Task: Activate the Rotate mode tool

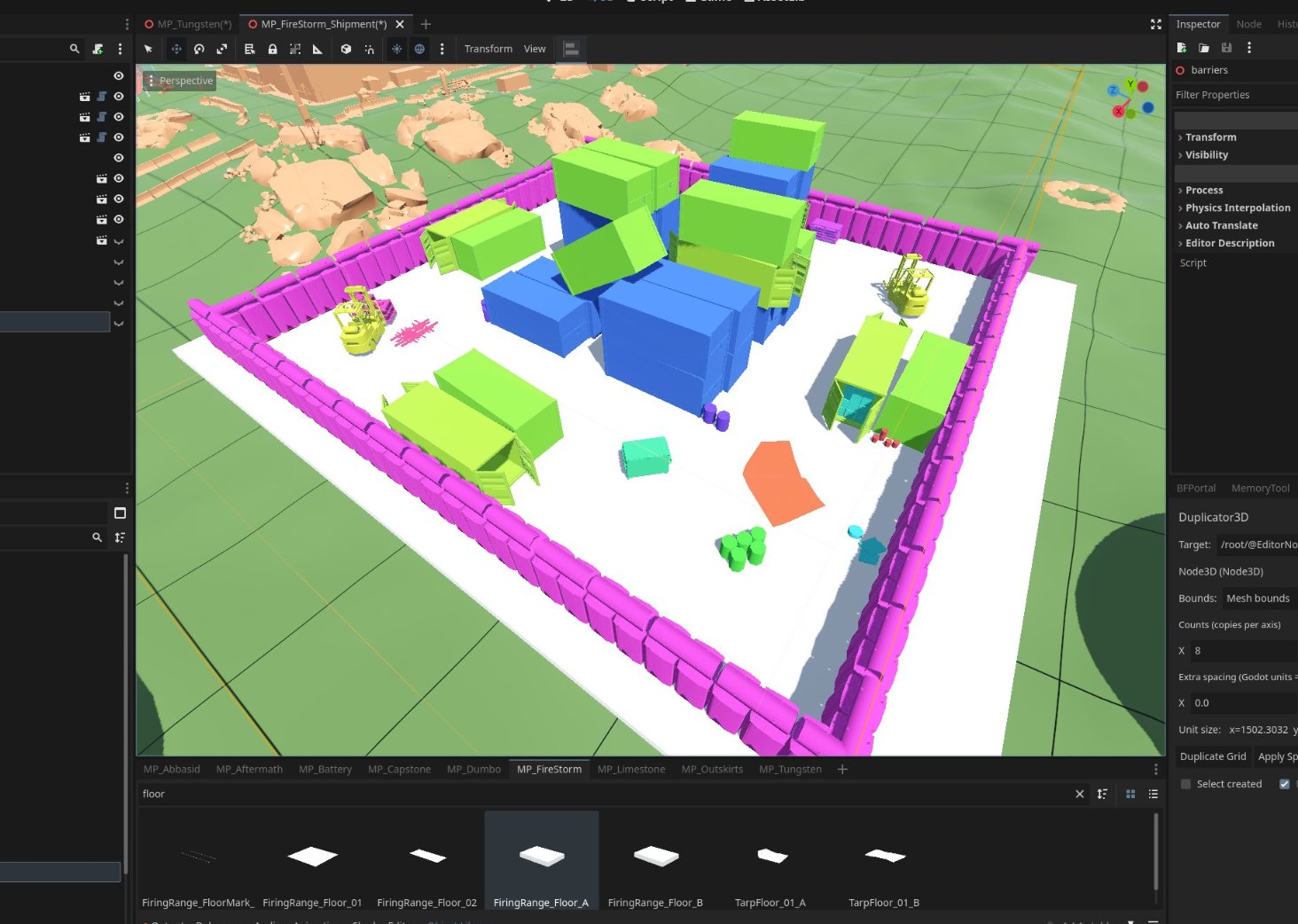Action: pos(199,49)
